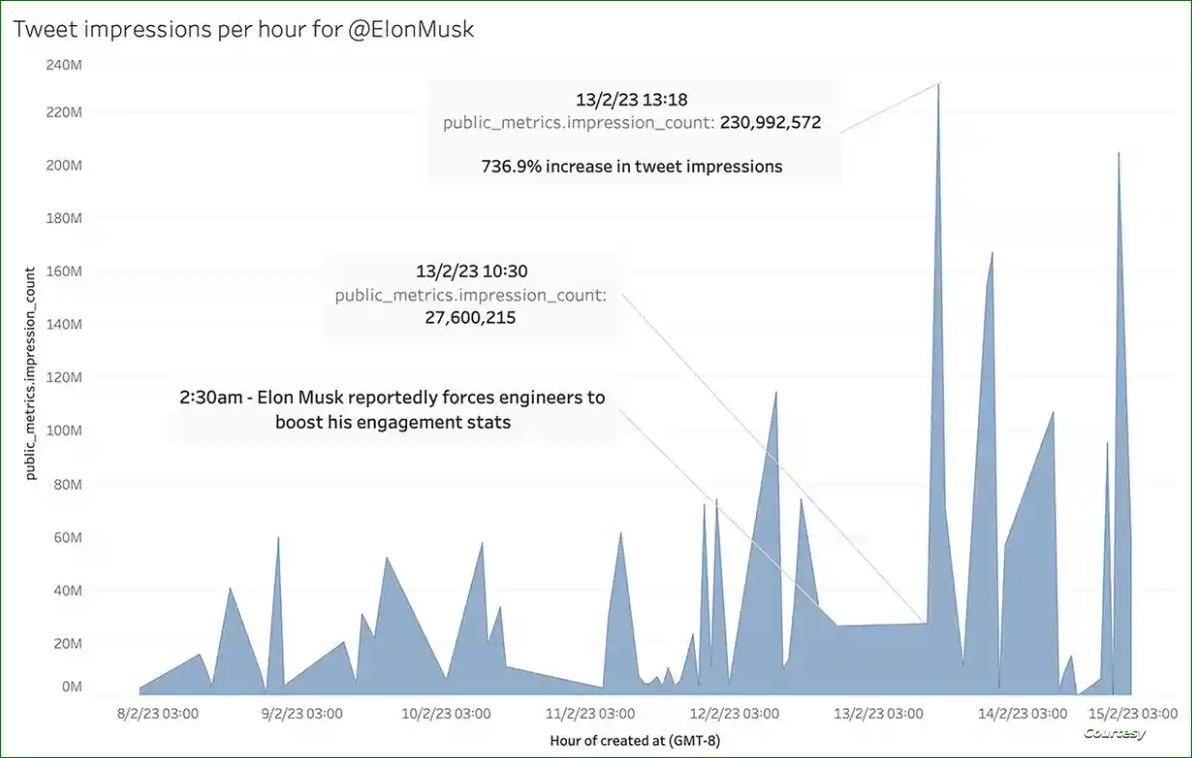
Task: Click the Courtesy watermark text
Action: click(1114, 734)
